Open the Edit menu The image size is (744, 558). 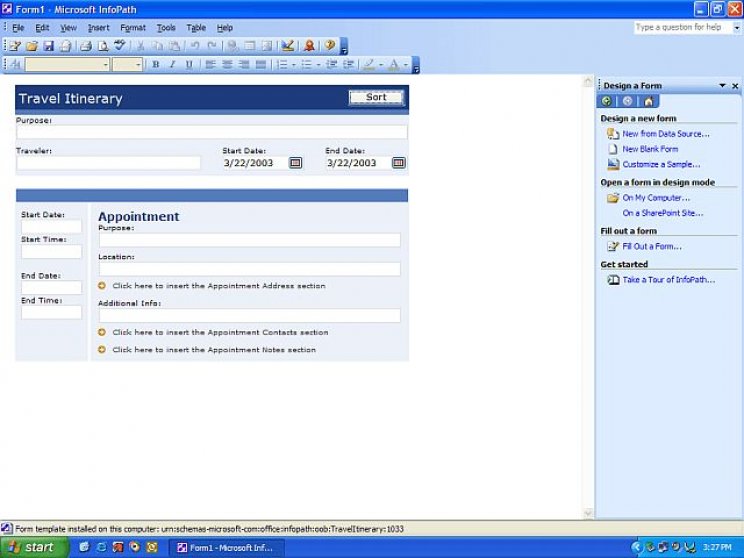[x=42, y=28]
